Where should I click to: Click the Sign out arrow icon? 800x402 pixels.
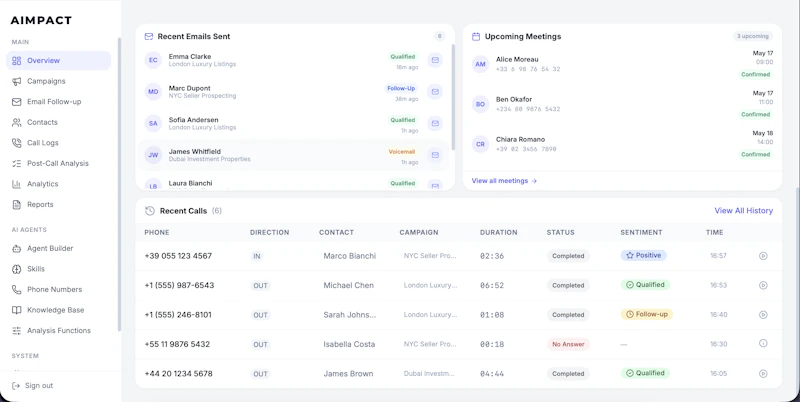click(x=16, y=386)
